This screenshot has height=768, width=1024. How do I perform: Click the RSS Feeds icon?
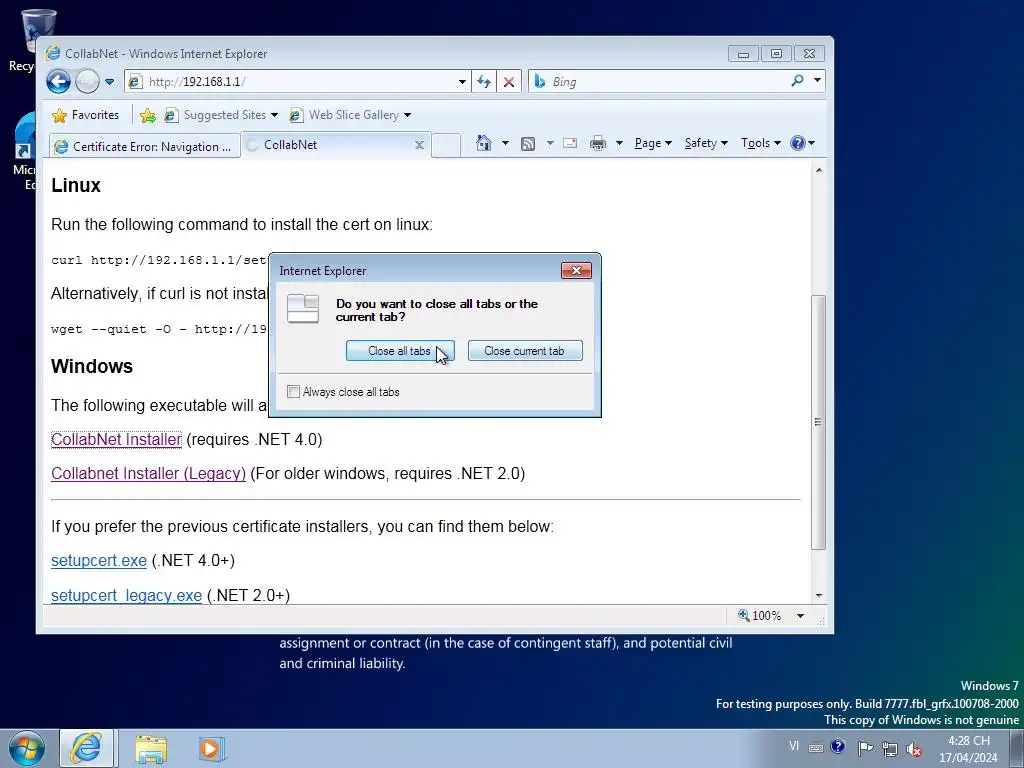pos(528,144)
